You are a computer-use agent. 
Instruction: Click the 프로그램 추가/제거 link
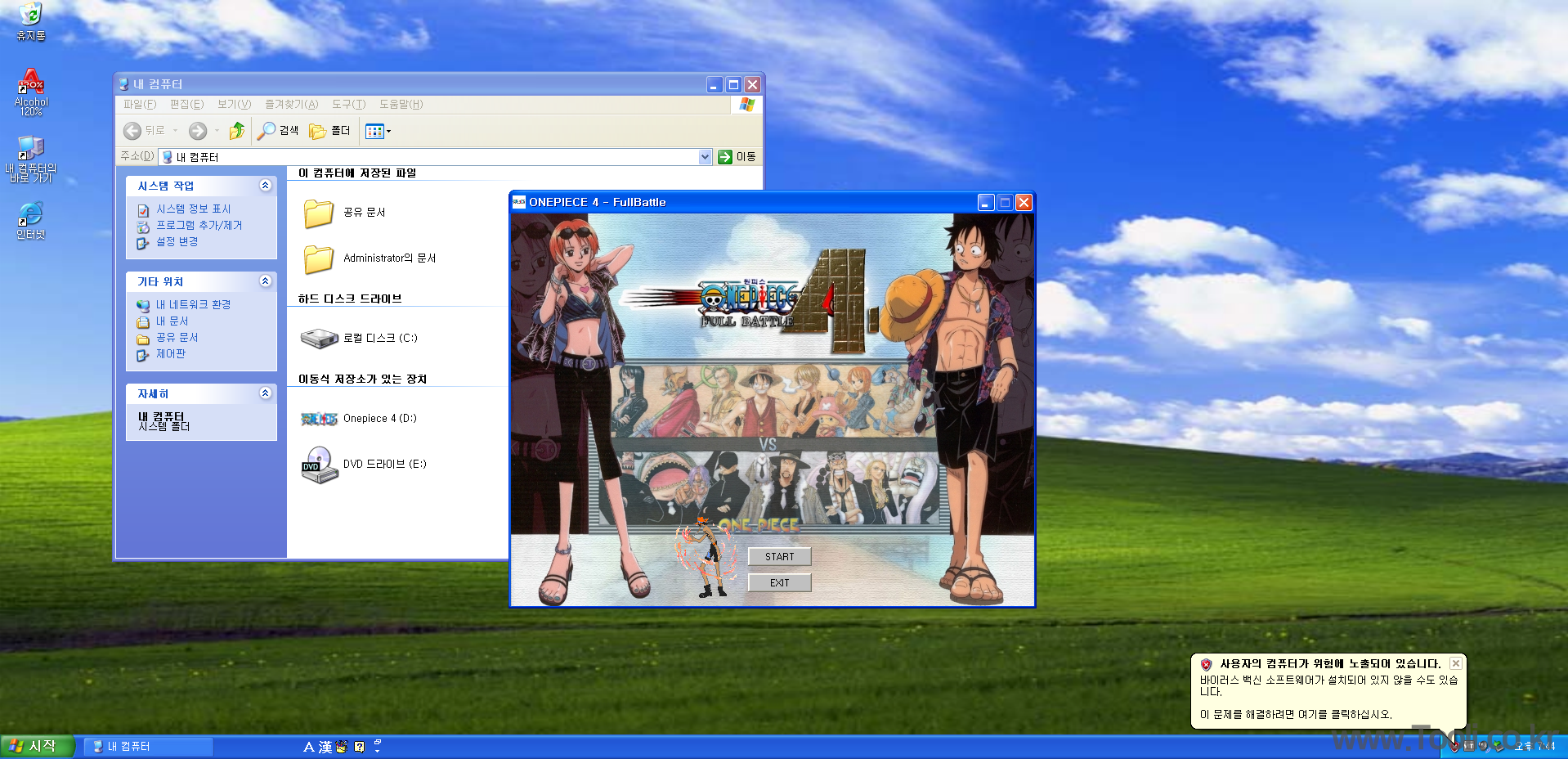click(x=199, y=226)
